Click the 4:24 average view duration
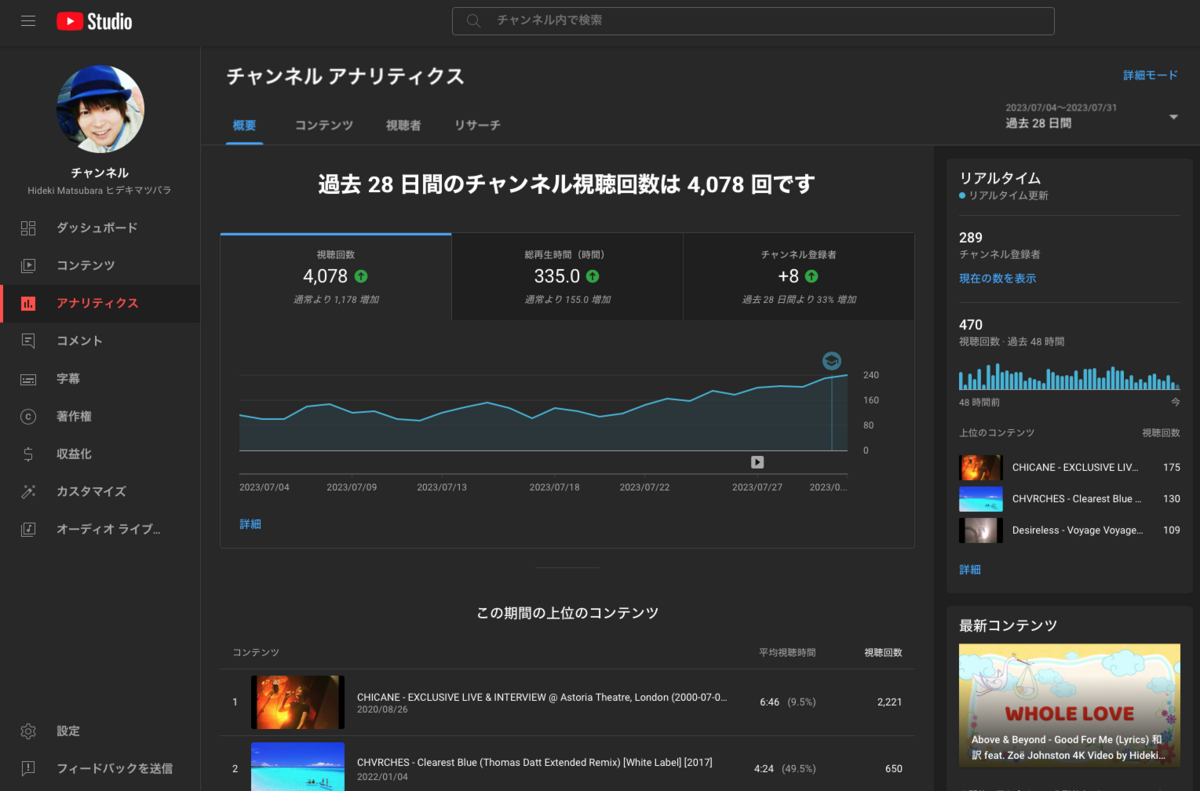This screenshot has width=1200, height=791. point(765,769)
